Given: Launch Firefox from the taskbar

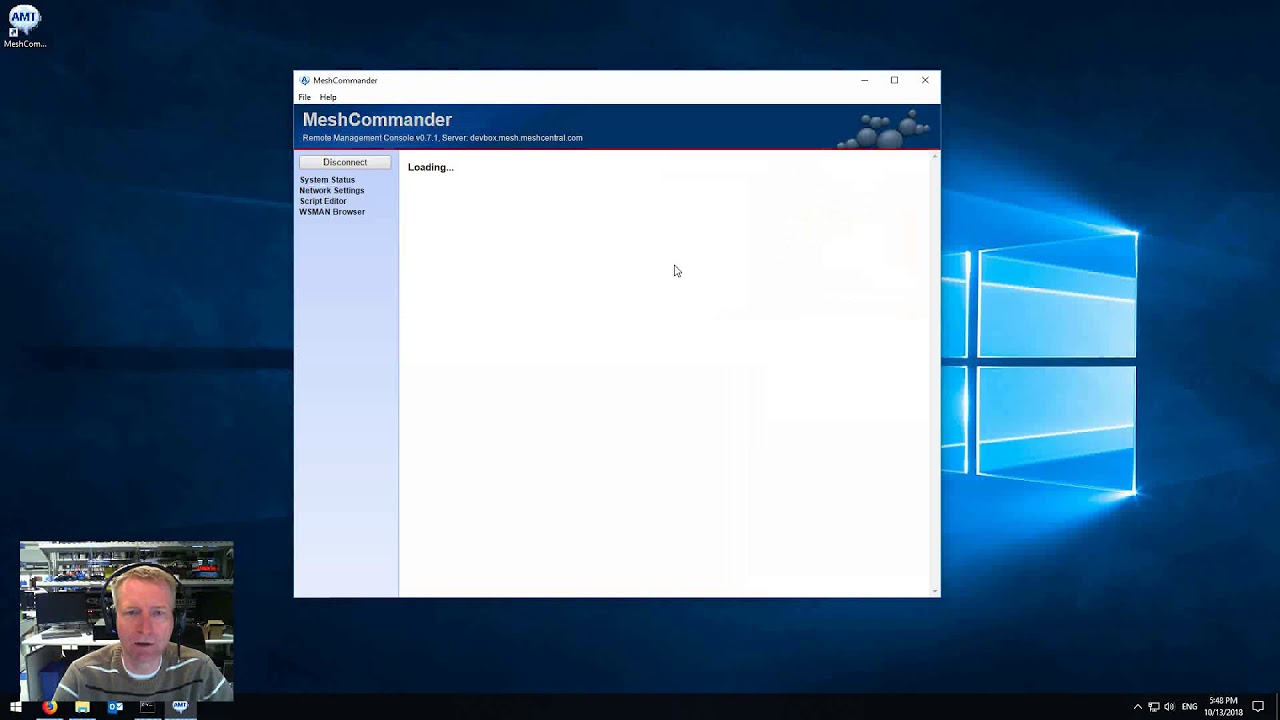Looking at the screenshot, I should tap(49, 707).
